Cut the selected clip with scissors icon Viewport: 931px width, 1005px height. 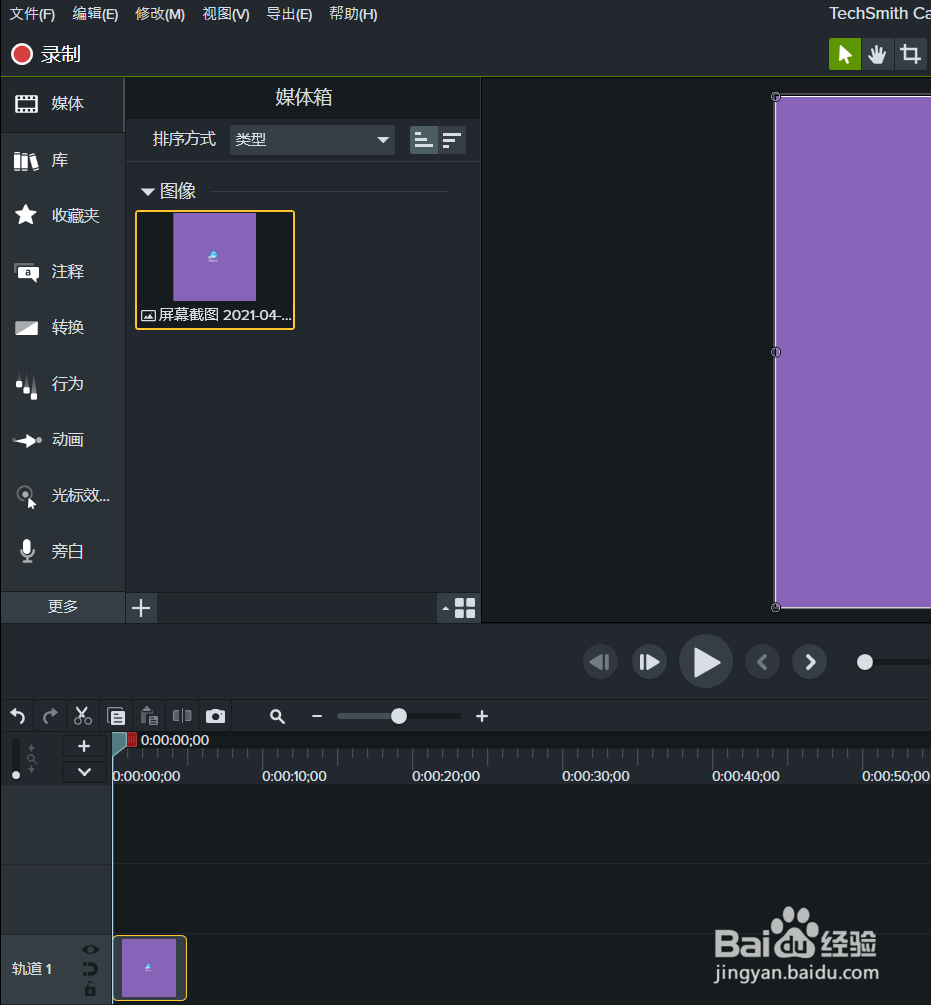point(83,716)
